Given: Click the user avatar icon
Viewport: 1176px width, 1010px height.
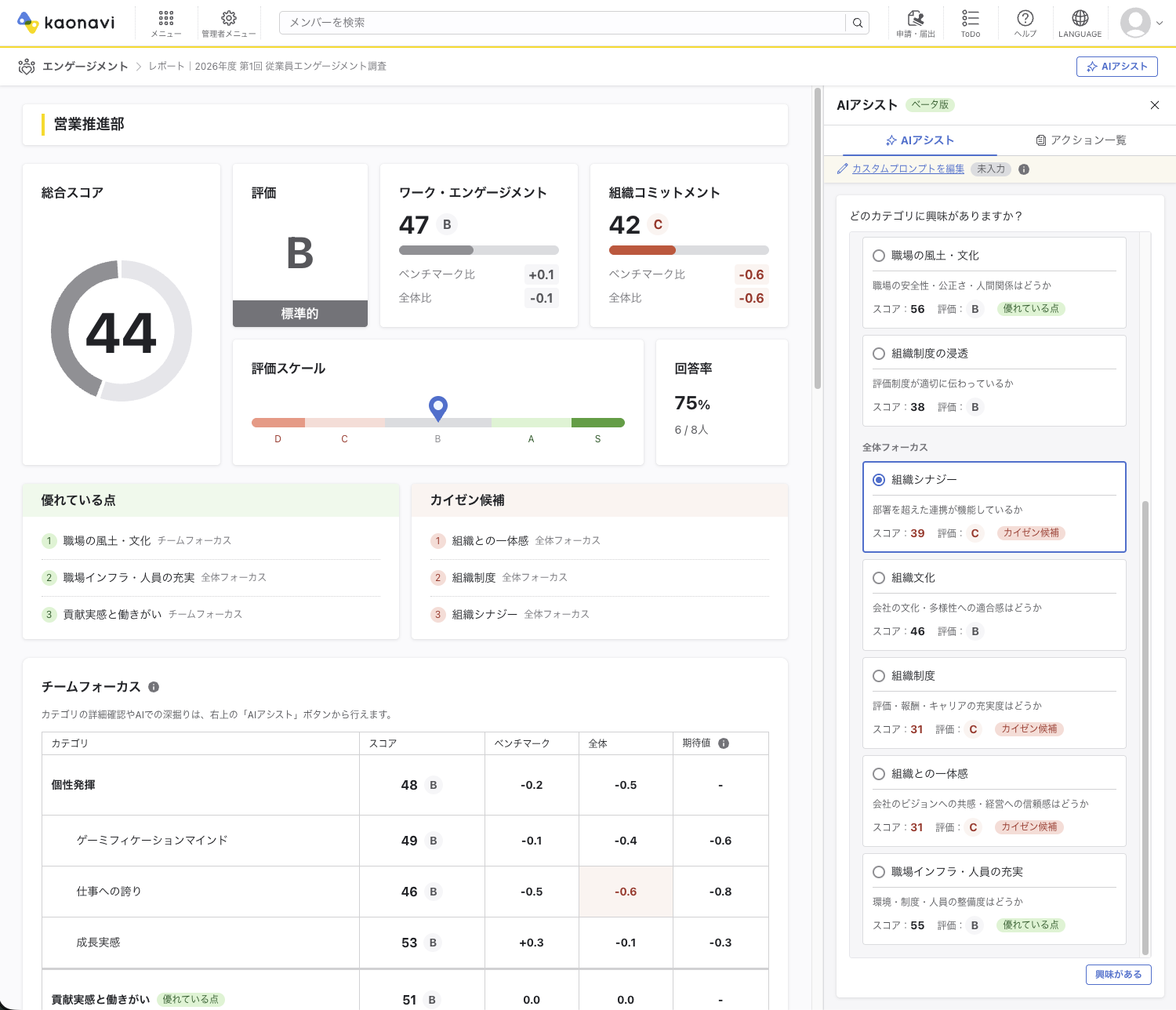Looking at the screenshot, I should pos(1135,23).
